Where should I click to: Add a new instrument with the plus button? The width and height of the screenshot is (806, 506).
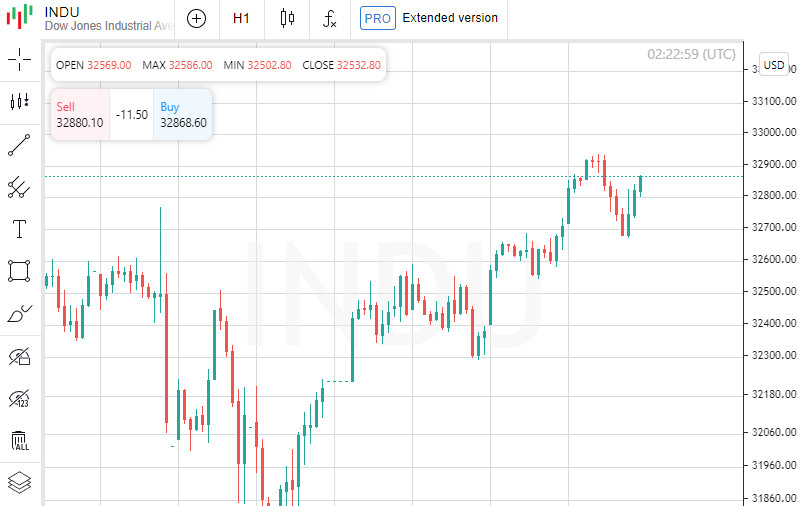coord(197,18)
